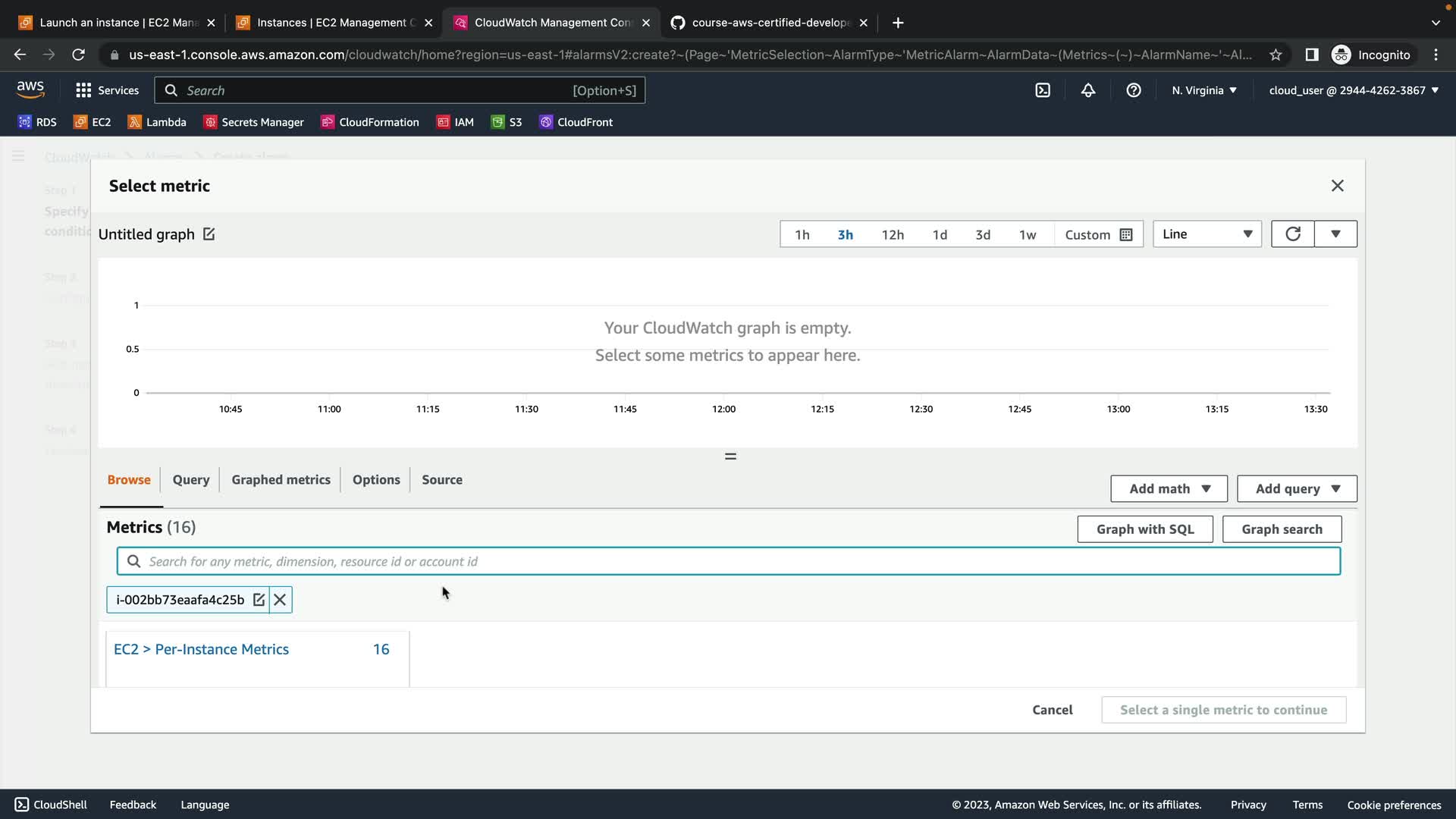Image resolution: width=1456 pixels, height=819 pixels.
Task: Select the 1w time range
Action: 1027,234
